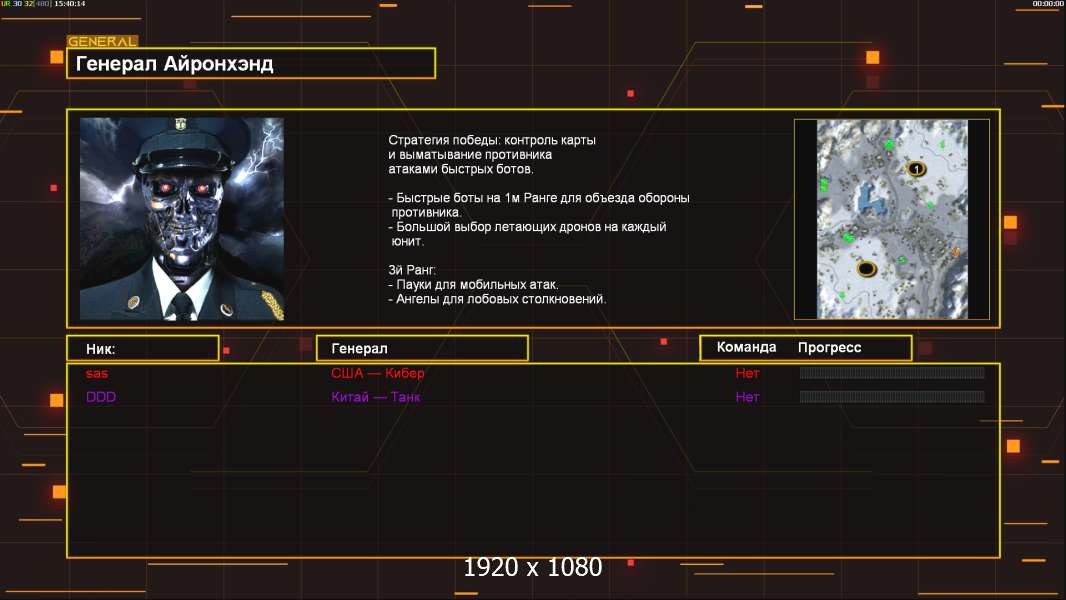Click the robot general portrait image
Image resolution: width=1066 pixels, height=600 pixels.
[182, 219]
